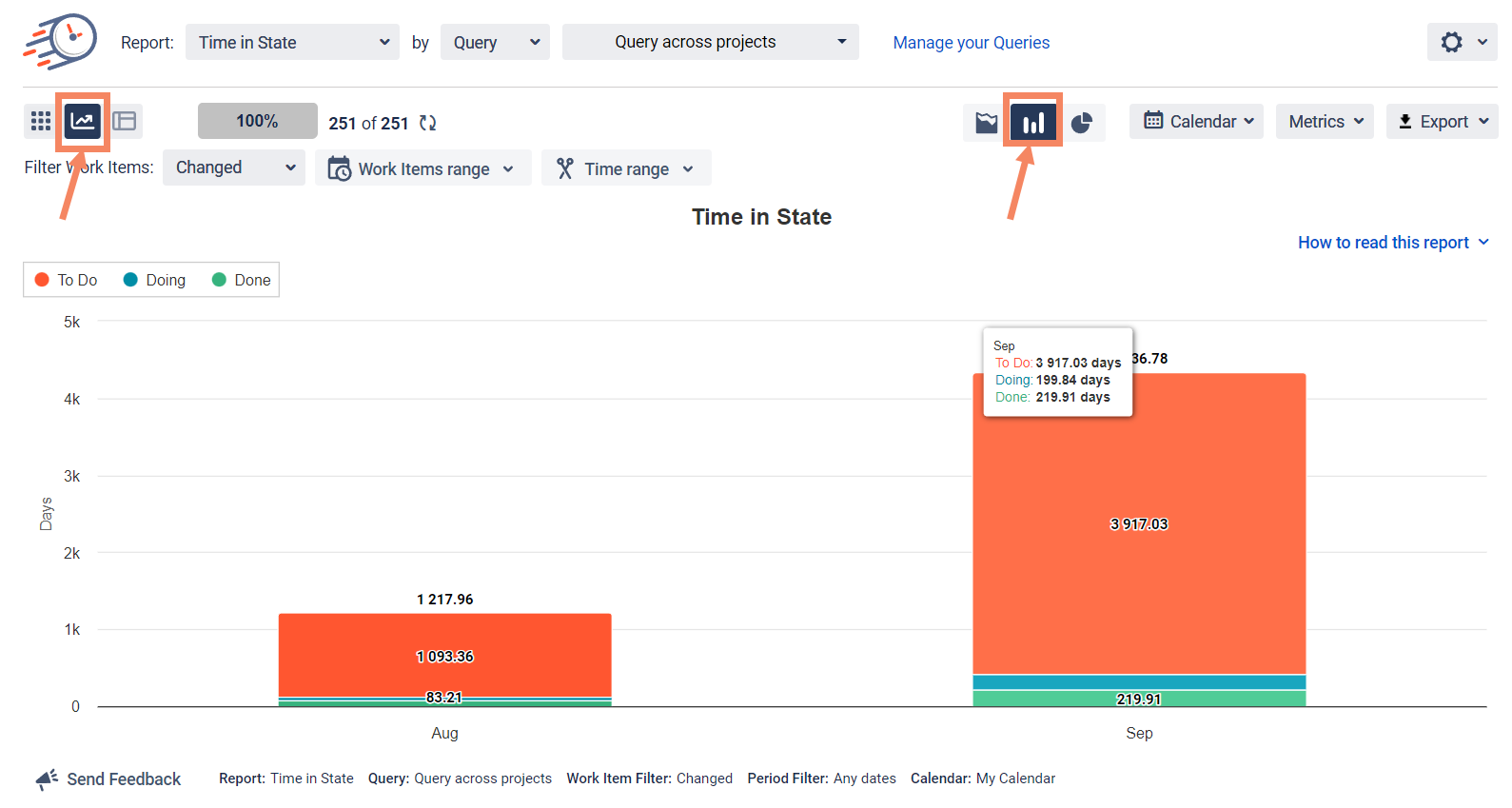Select the bar chart type icon
This screenshot has width=1512, height=808.
(1033, 123)
